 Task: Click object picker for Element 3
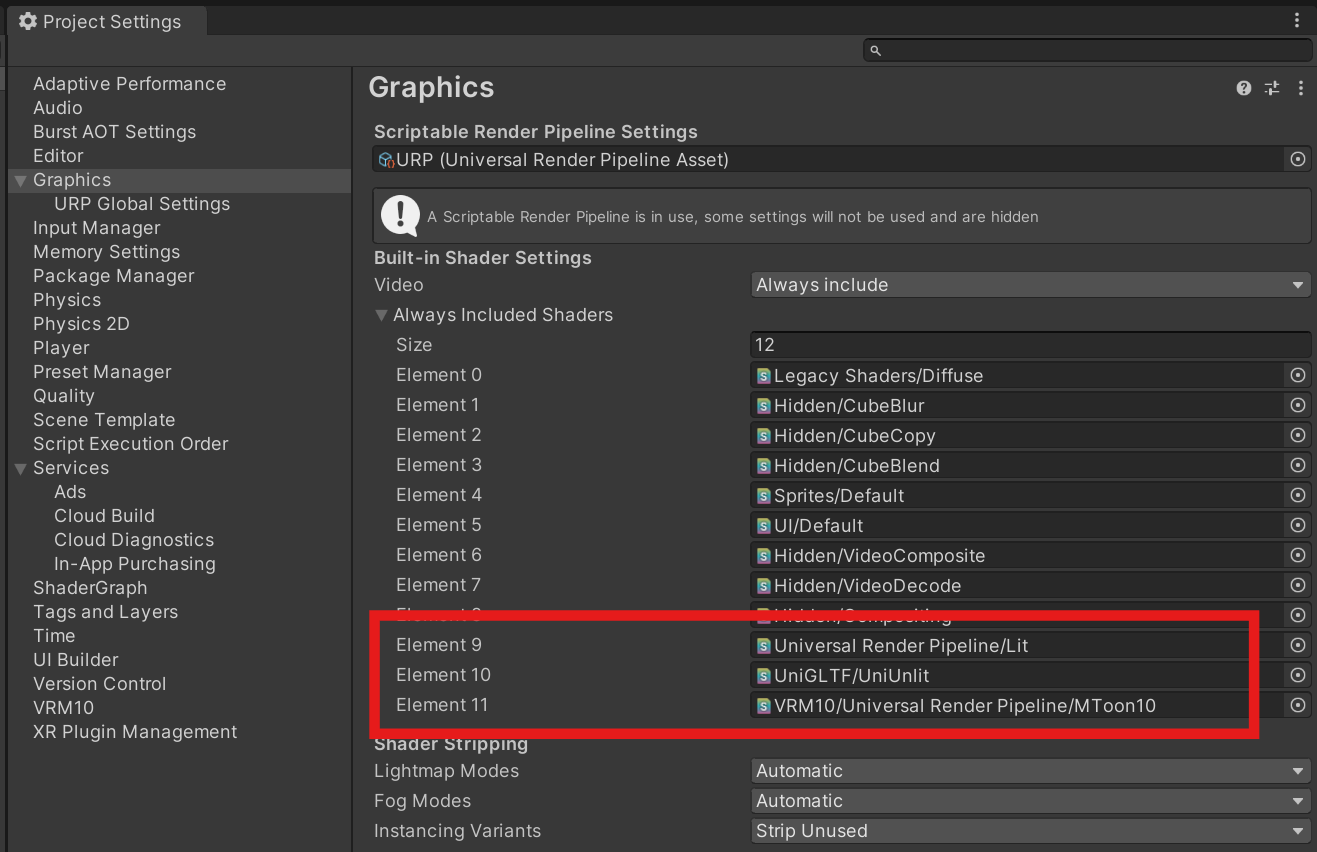click(1298, 465)
